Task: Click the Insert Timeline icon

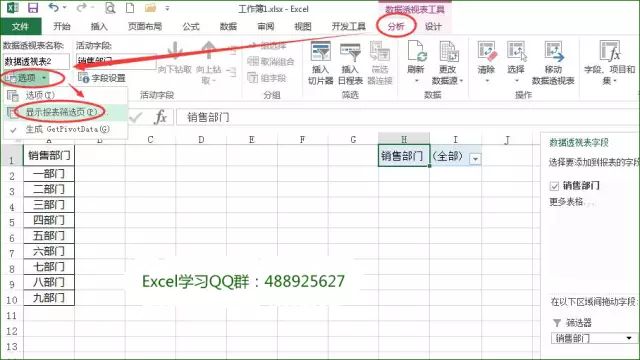Action: [350, 52]
